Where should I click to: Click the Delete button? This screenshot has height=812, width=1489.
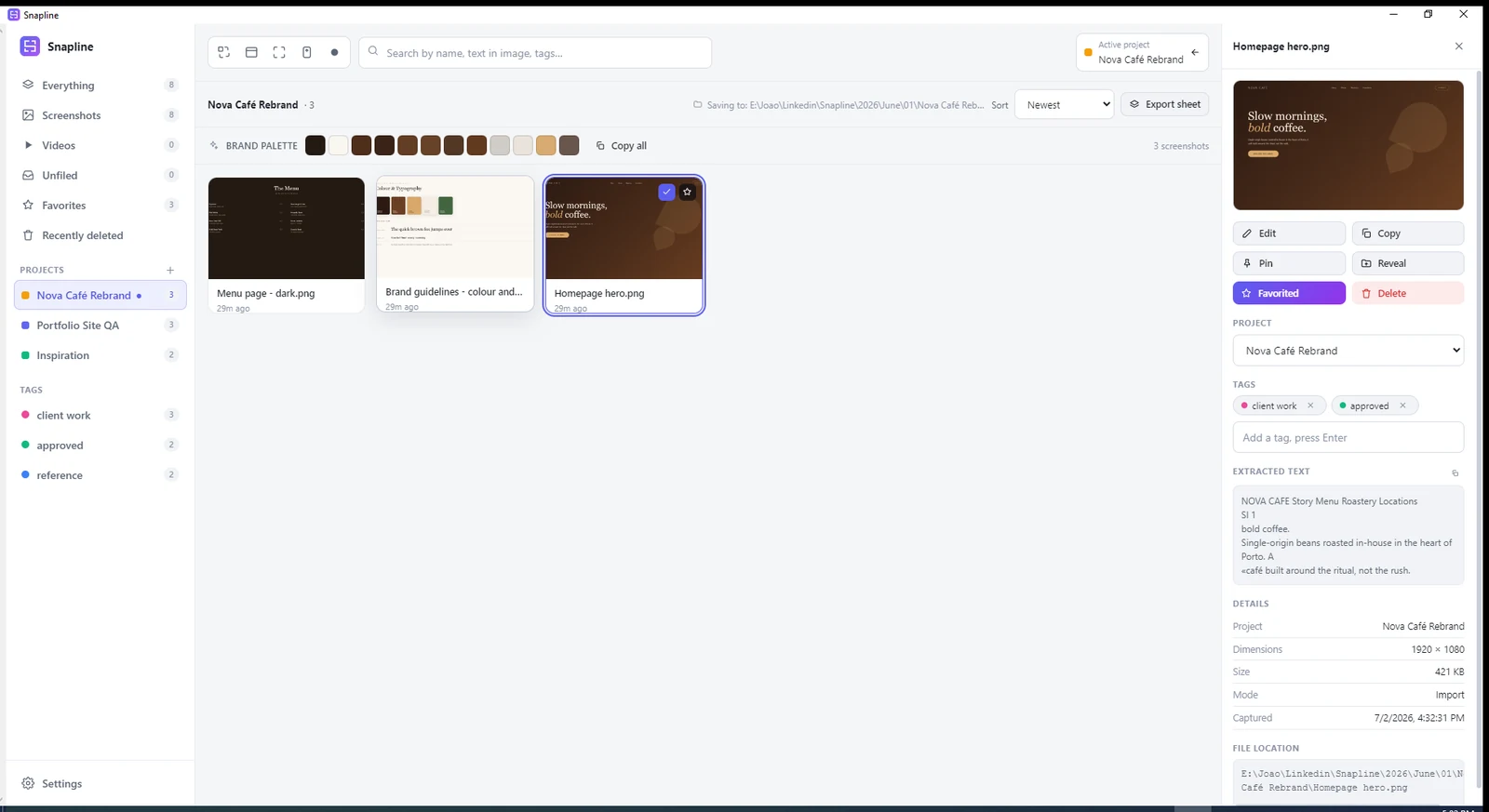coord(1408,293)
